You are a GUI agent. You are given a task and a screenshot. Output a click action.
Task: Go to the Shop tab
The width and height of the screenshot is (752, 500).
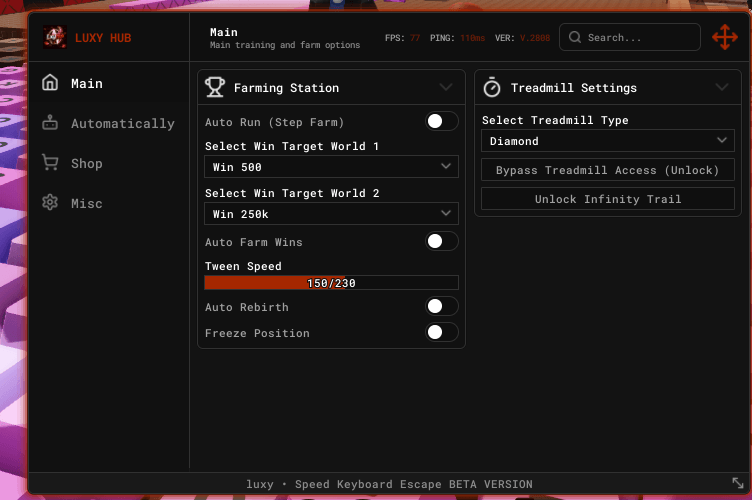tap(109, 163)
